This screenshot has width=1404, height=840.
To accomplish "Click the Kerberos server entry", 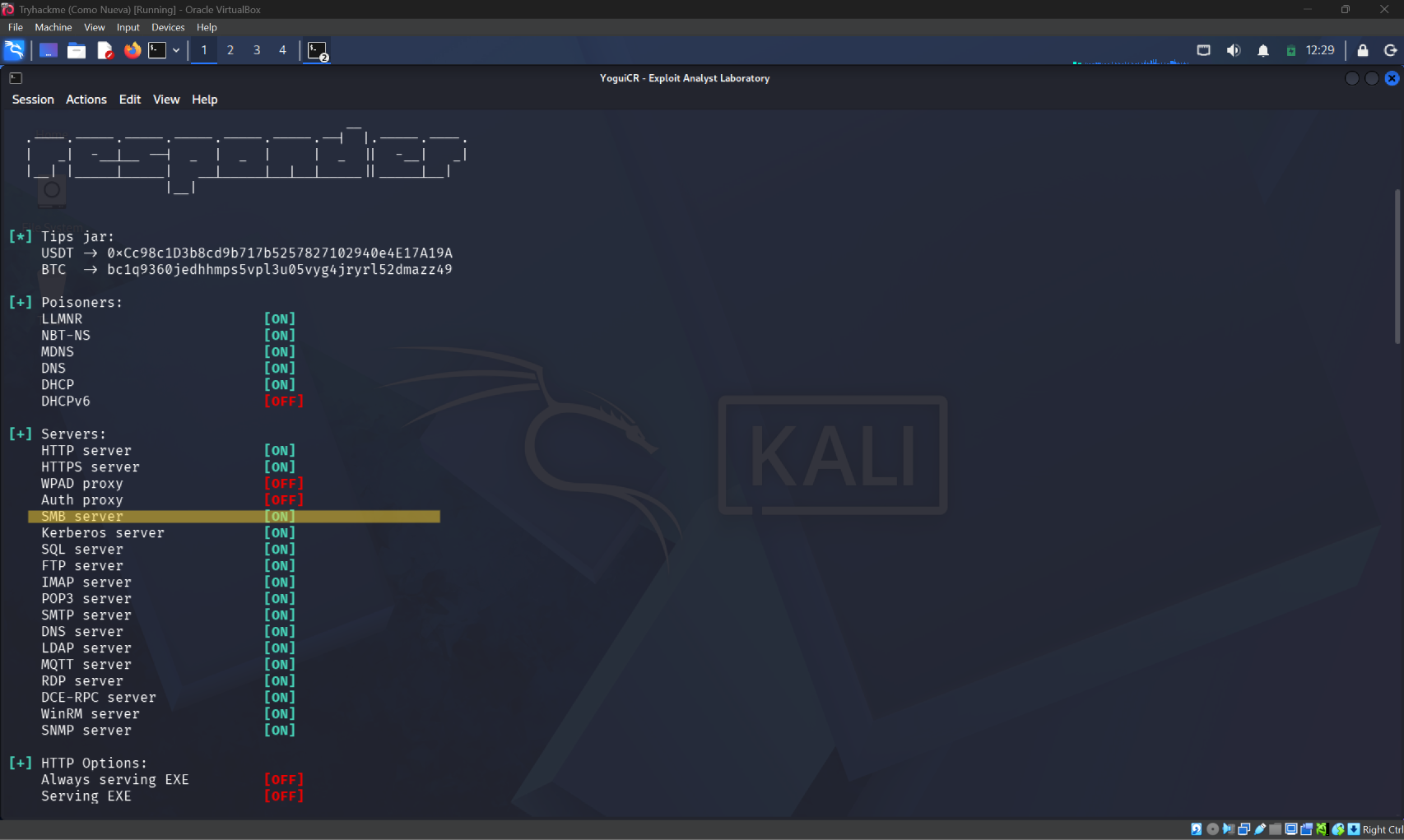I will [103, 533].
